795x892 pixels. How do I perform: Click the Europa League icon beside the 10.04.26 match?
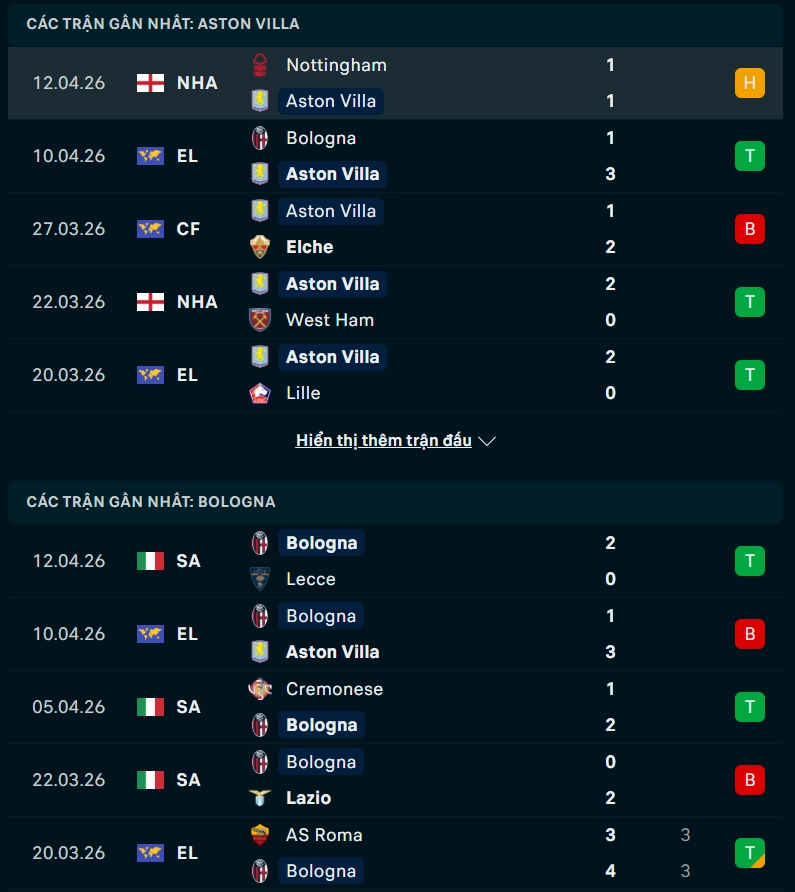tap(149, 156)
